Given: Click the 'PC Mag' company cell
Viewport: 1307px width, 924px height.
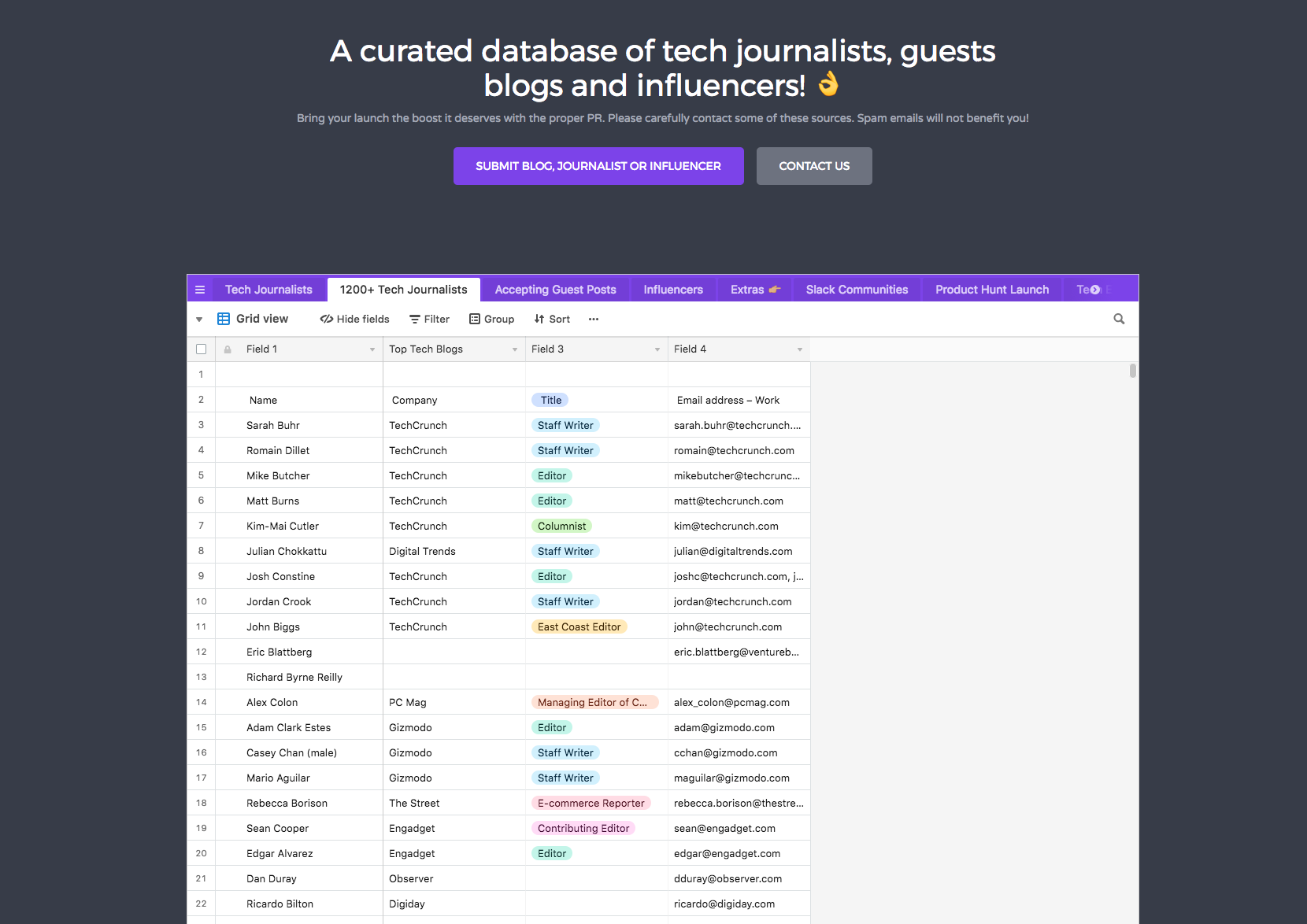Looking at the screenshot, I should tap(454, 702).
